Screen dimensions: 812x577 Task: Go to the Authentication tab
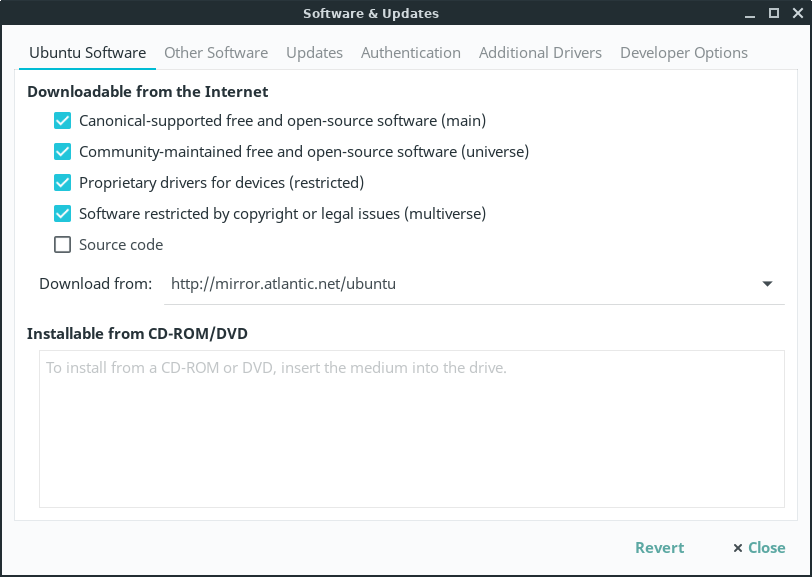(x=411, y=53)
